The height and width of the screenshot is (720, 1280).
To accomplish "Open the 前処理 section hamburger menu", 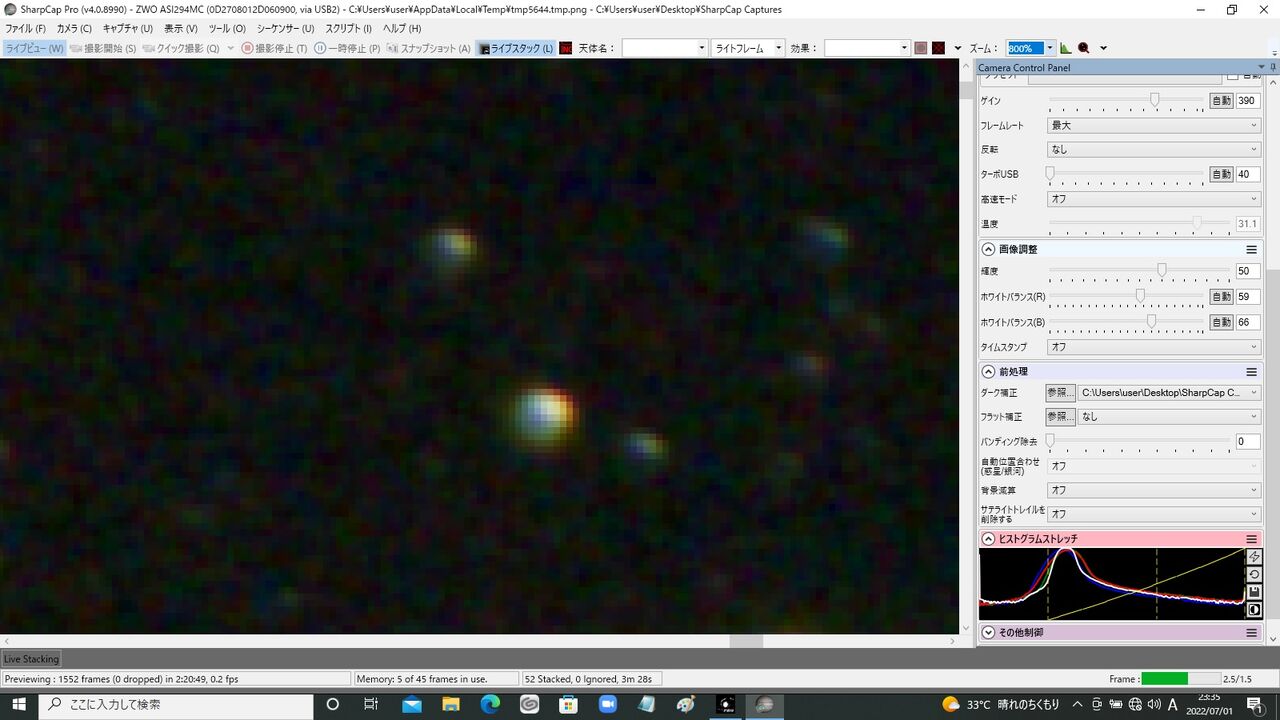I will (x=1251, y=372).
